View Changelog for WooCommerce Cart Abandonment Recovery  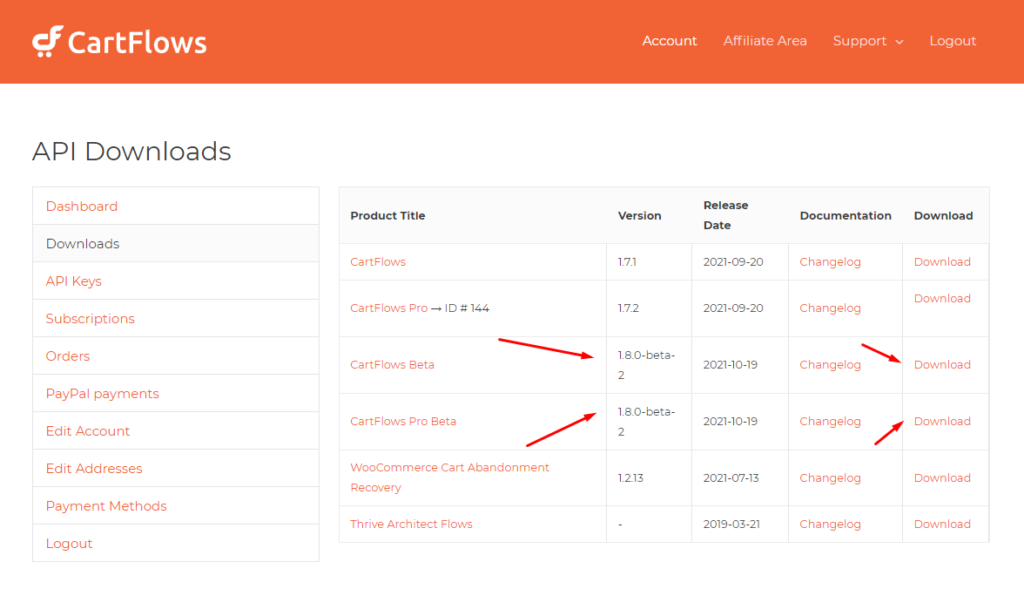[x=830, y=478]
